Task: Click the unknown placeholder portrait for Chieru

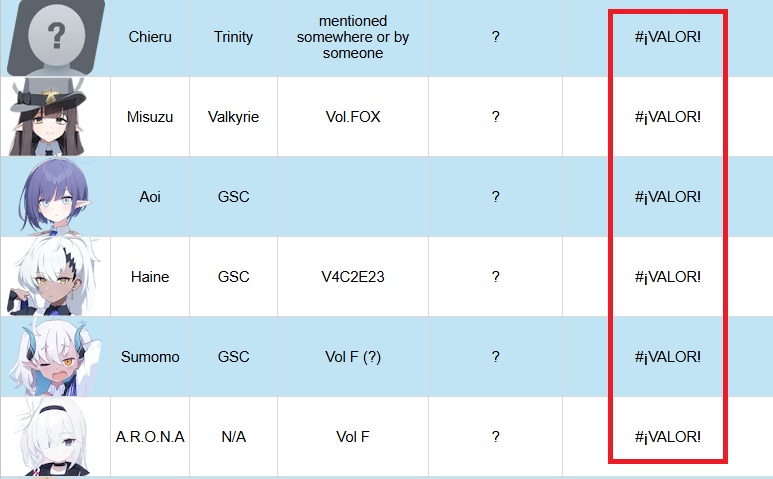Action: click(56, 38)
